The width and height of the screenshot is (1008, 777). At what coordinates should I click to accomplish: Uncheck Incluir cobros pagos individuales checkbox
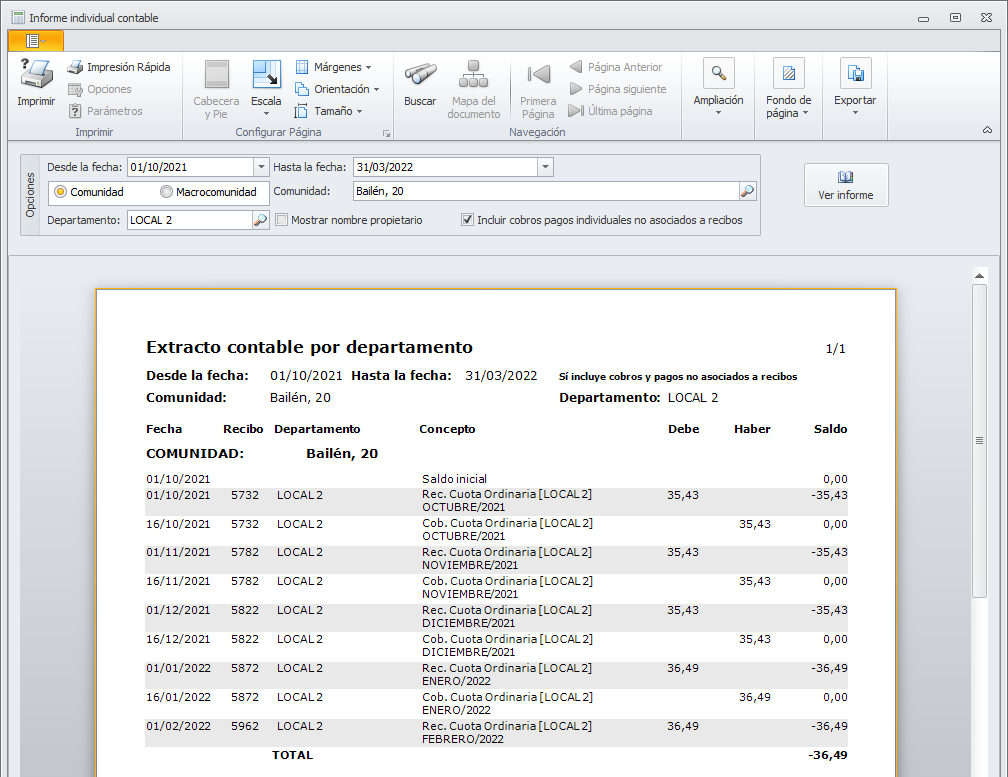(467, 220)
